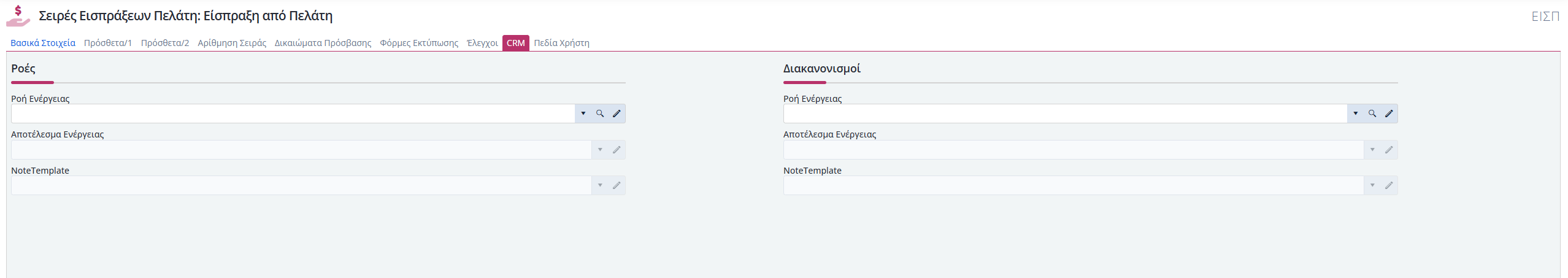This screenshot has width=1568, height=278.
Task: Switch to the Βασικά Στοιχεία tab
Action: tap(43, 43)
